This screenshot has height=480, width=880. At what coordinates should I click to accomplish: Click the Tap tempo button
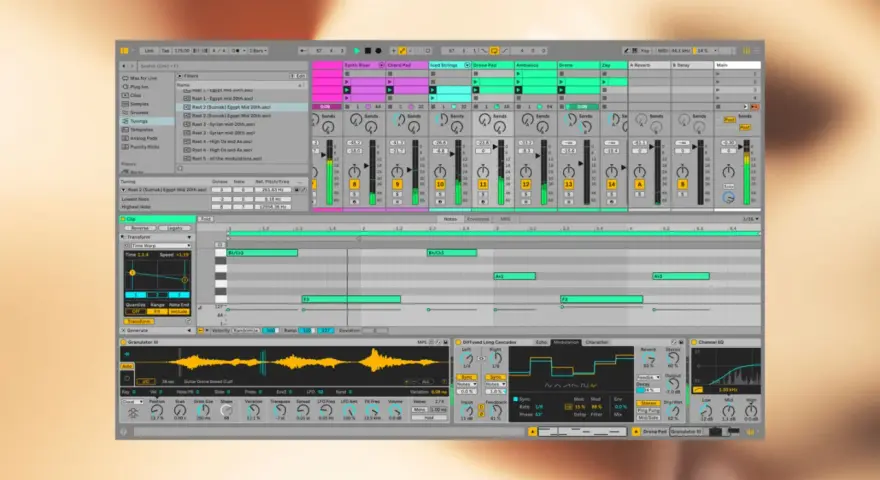point(166,51)
